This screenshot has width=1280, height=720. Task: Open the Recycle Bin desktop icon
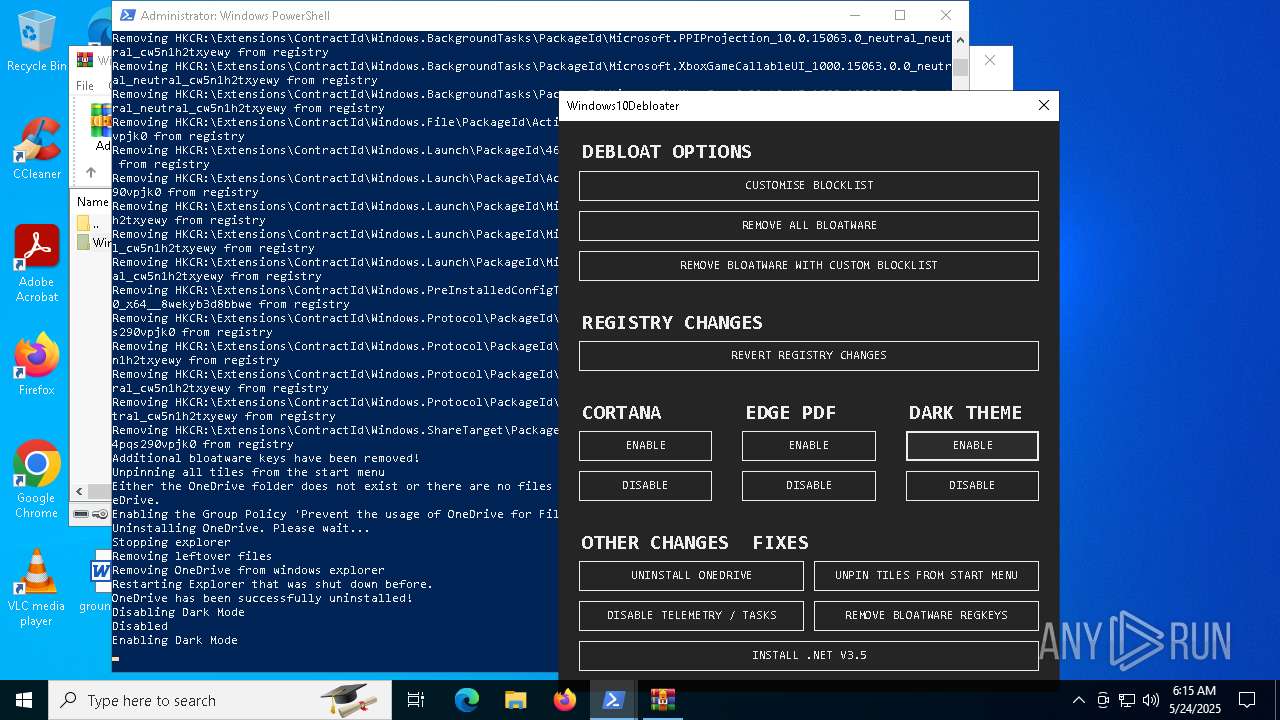click(36, 40)
